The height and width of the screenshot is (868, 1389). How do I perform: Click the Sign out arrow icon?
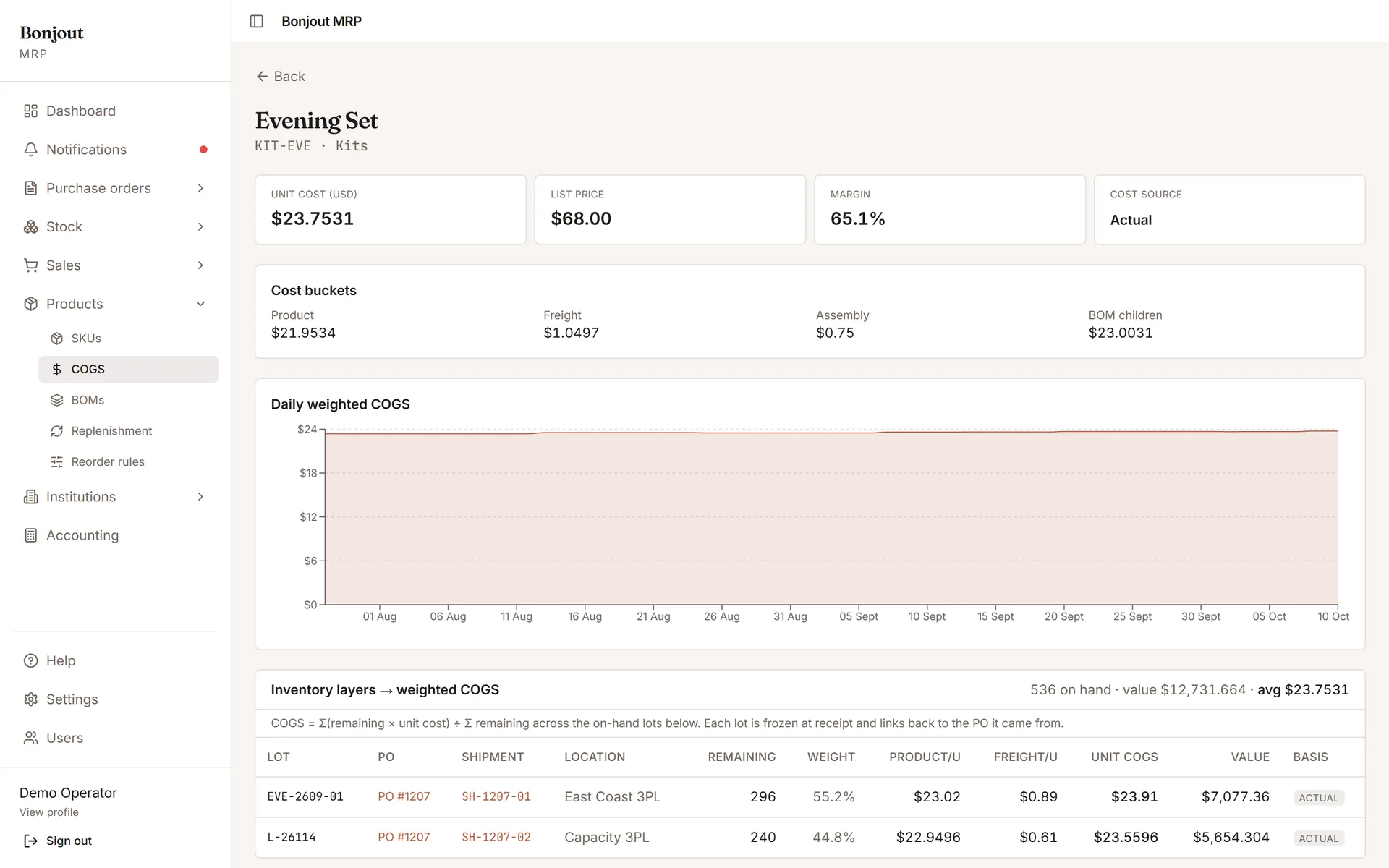coord(30,841)
